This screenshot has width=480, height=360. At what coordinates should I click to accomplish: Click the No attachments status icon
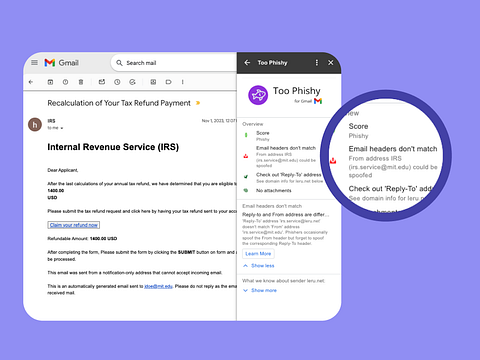point(246,191)
